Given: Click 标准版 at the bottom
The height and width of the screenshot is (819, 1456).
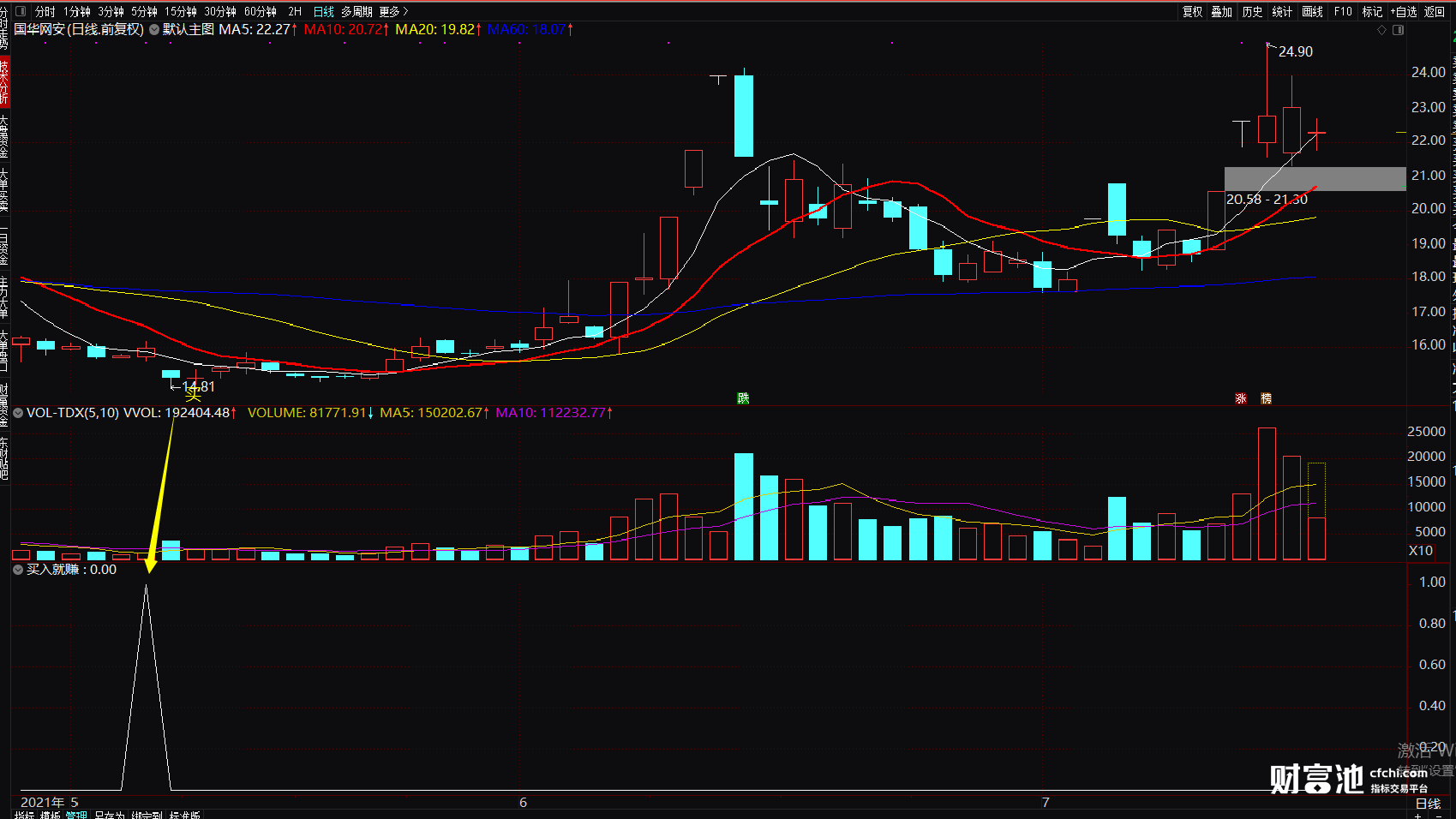Looking at the screenshot, I should click(x=184, y=815).
